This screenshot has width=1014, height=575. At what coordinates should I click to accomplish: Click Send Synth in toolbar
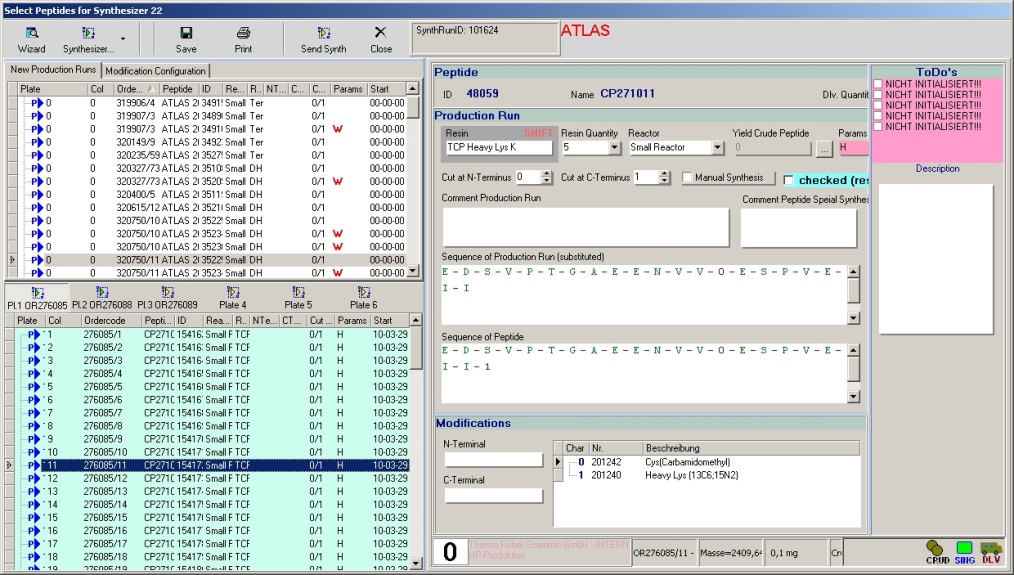click(323, 38)
